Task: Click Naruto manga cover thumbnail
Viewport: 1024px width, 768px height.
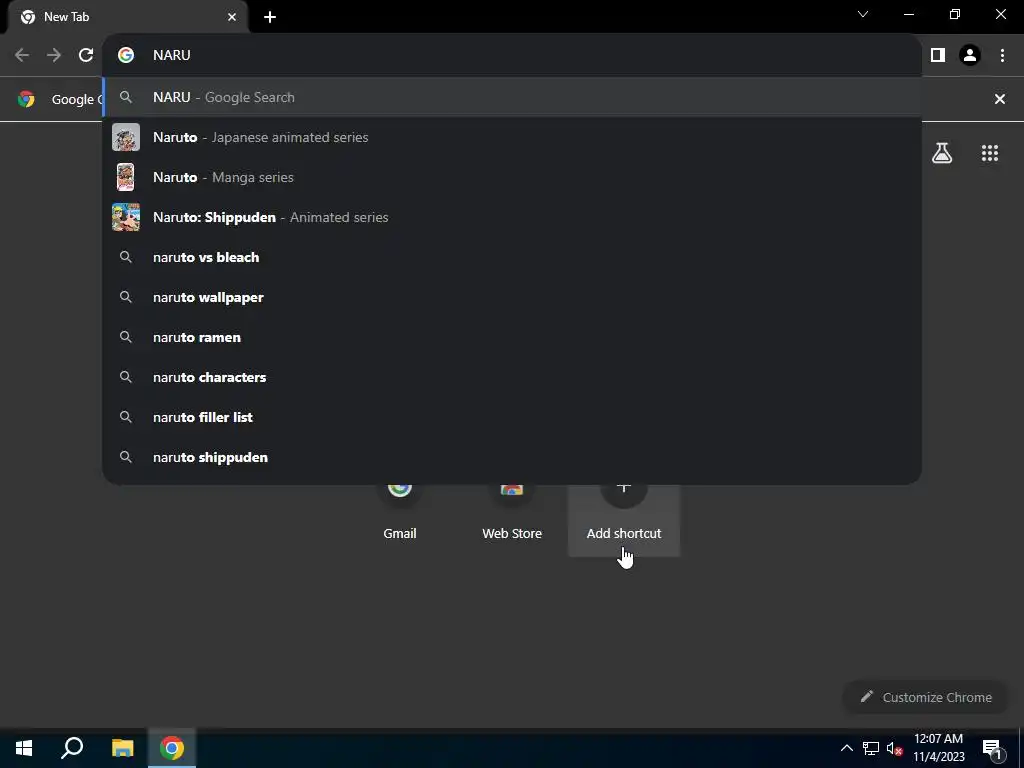Action: pyautogui.click(x=125, y=177)
